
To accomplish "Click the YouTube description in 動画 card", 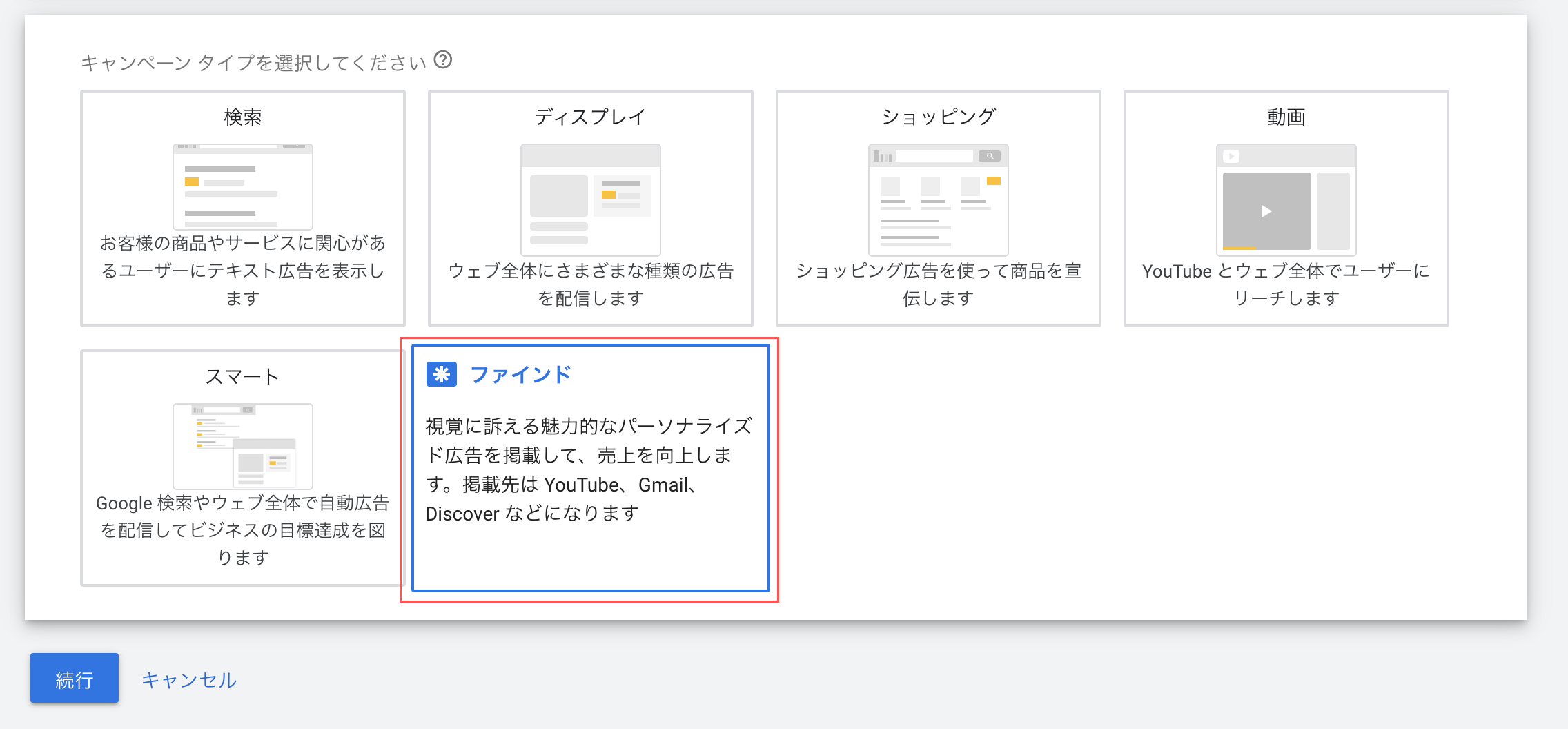I will [x=1286, y=284].
